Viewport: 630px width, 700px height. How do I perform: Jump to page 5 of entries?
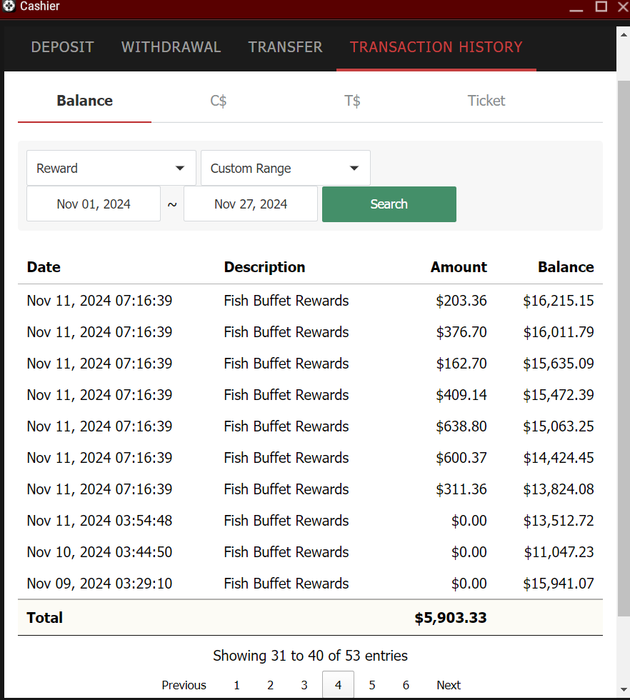coord(372,685)
